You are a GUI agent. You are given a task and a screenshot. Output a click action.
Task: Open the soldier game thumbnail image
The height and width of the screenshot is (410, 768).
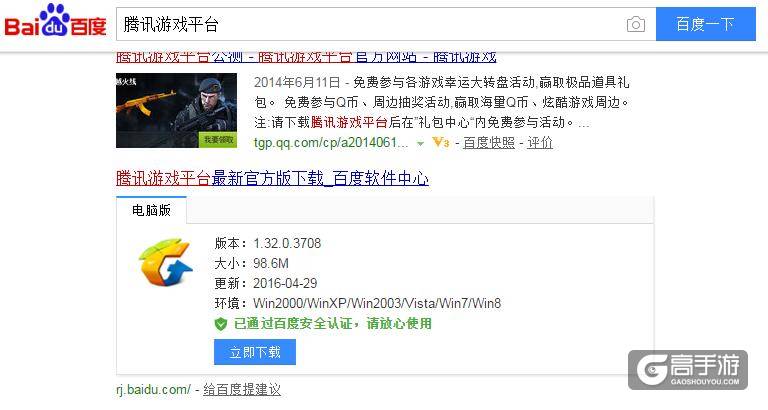point(176,110)
